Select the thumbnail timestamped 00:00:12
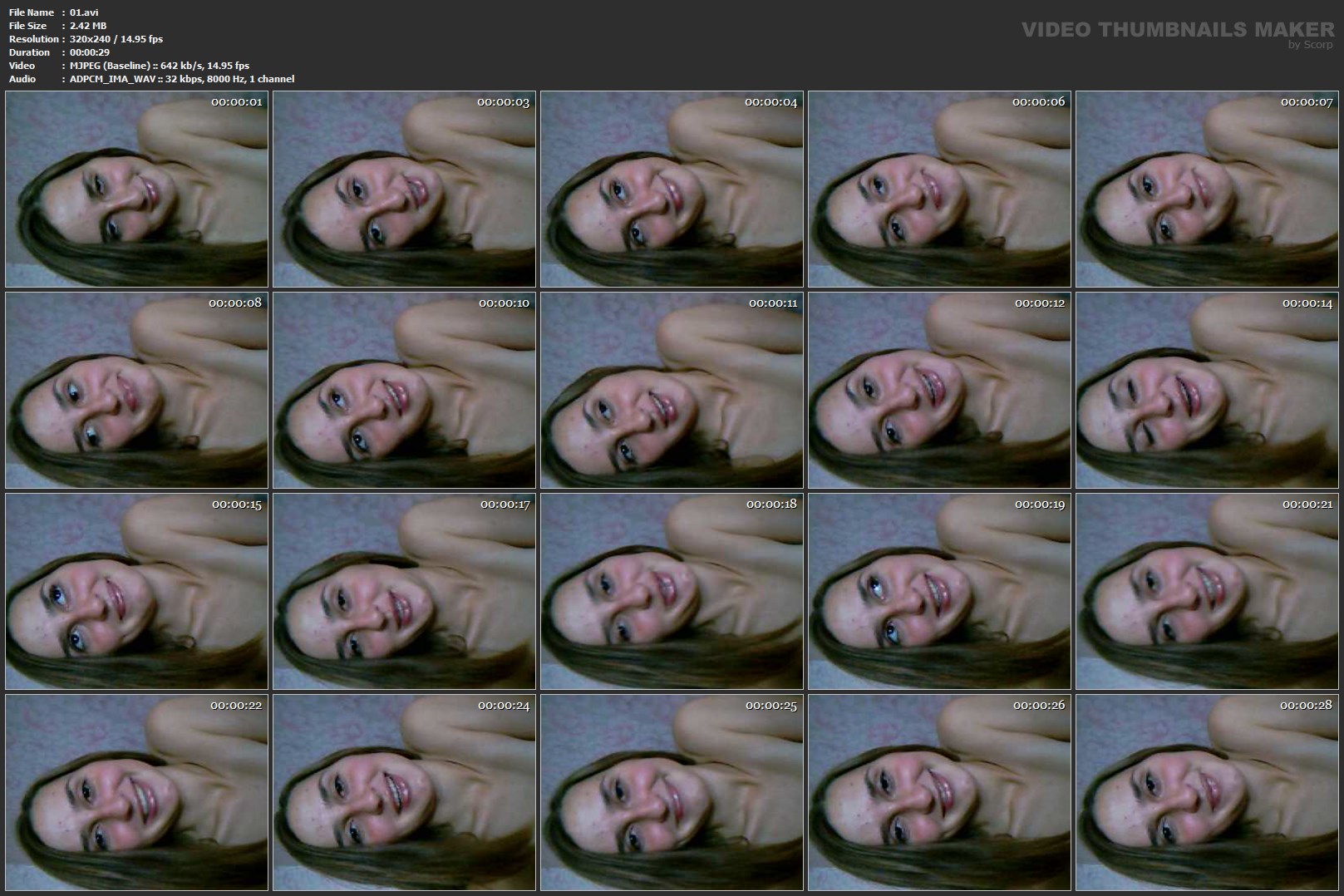This screenshot has width=1344, height=896. coord(939,390)
